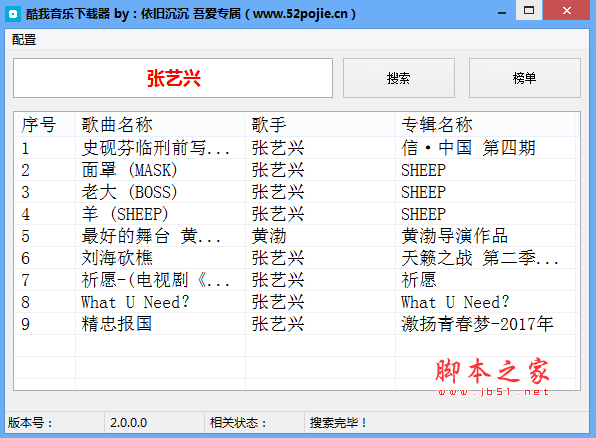Sort by the 歌手 column header
Image resolution: width=596 pixels, height=438 pixels.
320,125
